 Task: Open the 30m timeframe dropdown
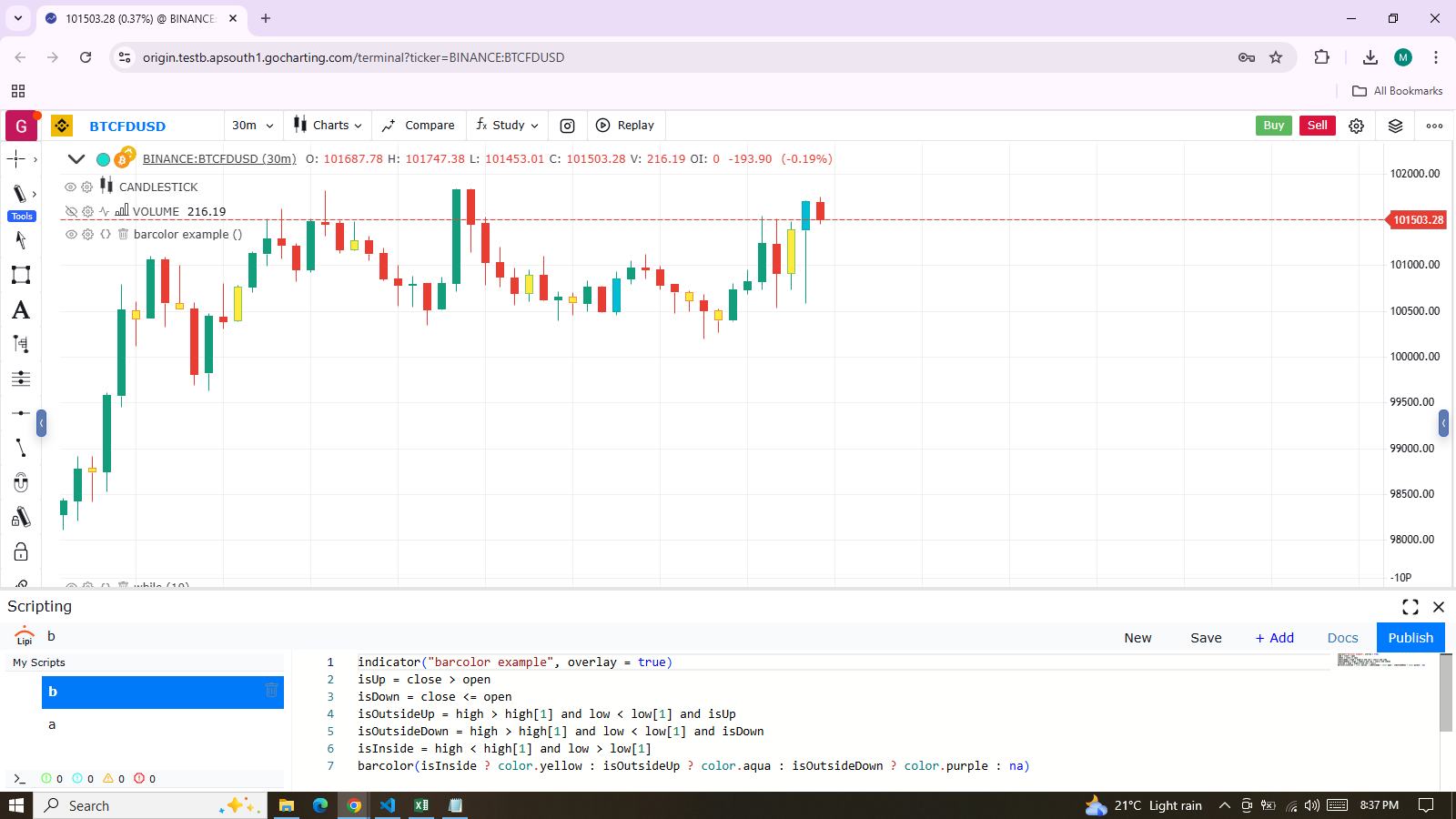click(x=252, y=126)
